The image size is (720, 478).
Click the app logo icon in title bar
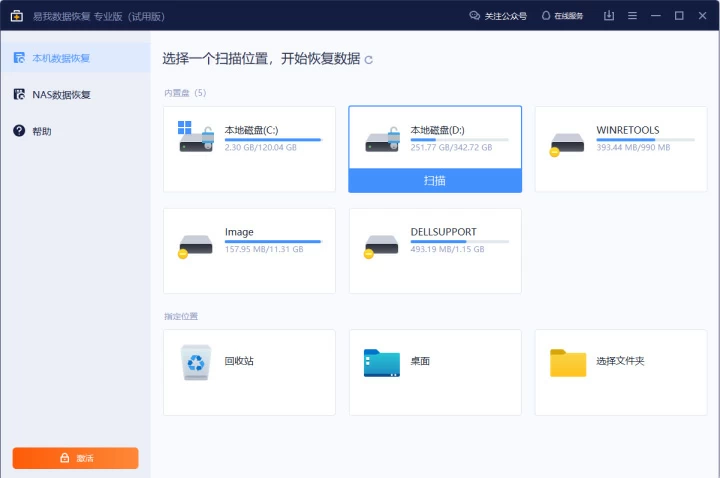[17, 16]
